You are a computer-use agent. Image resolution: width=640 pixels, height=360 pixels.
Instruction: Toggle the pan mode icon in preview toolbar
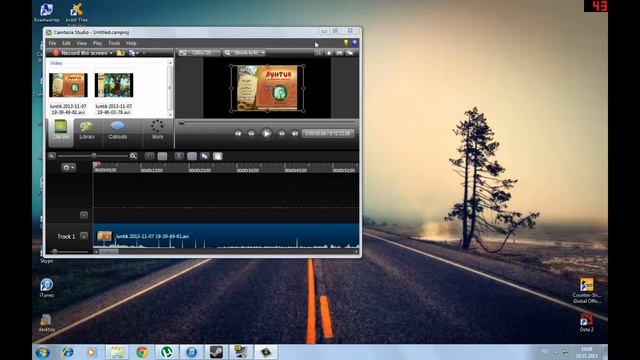(329, 53)
